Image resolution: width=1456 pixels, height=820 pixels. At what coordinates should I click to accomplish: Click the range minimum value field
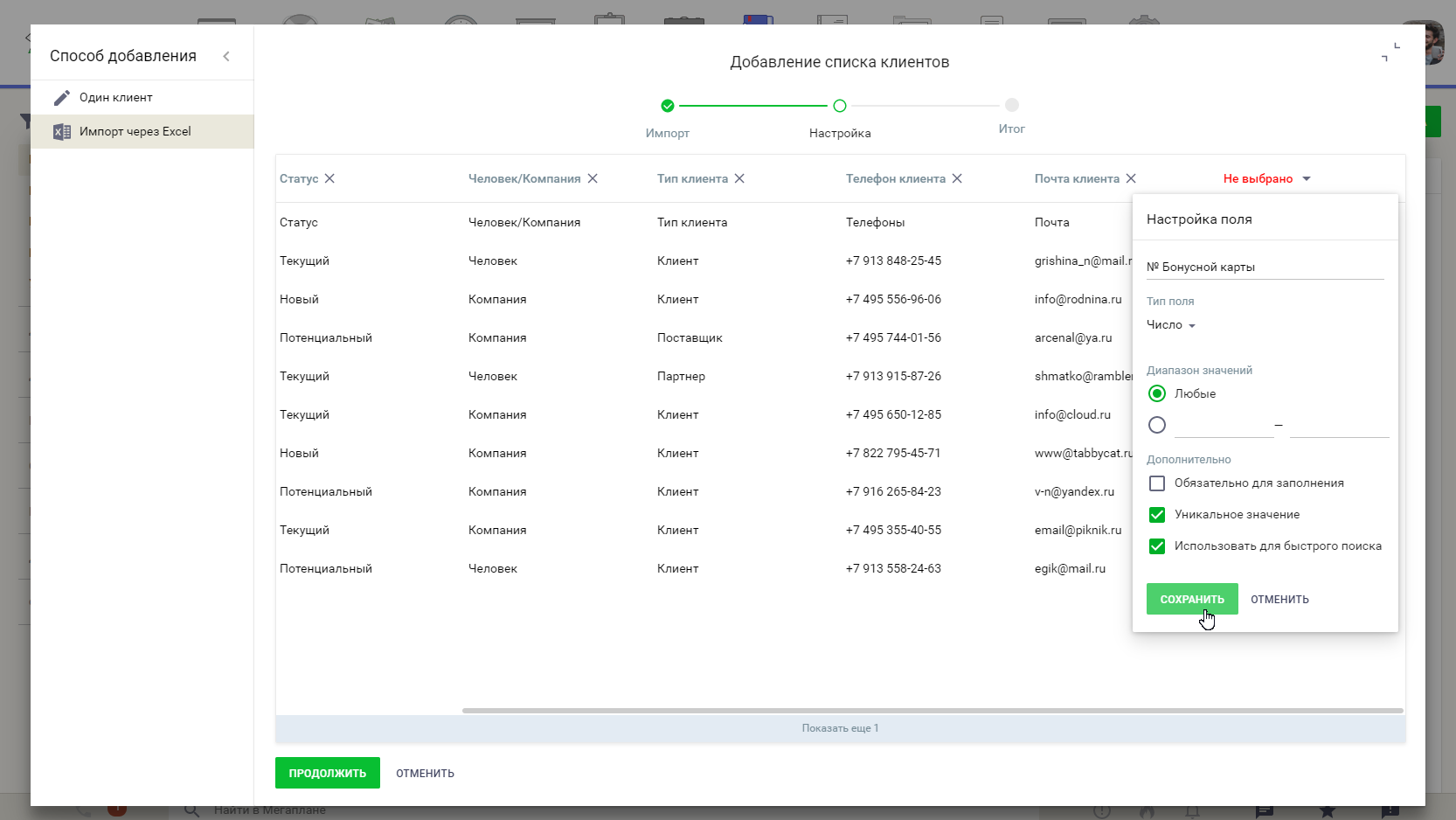pos(1224,426)
